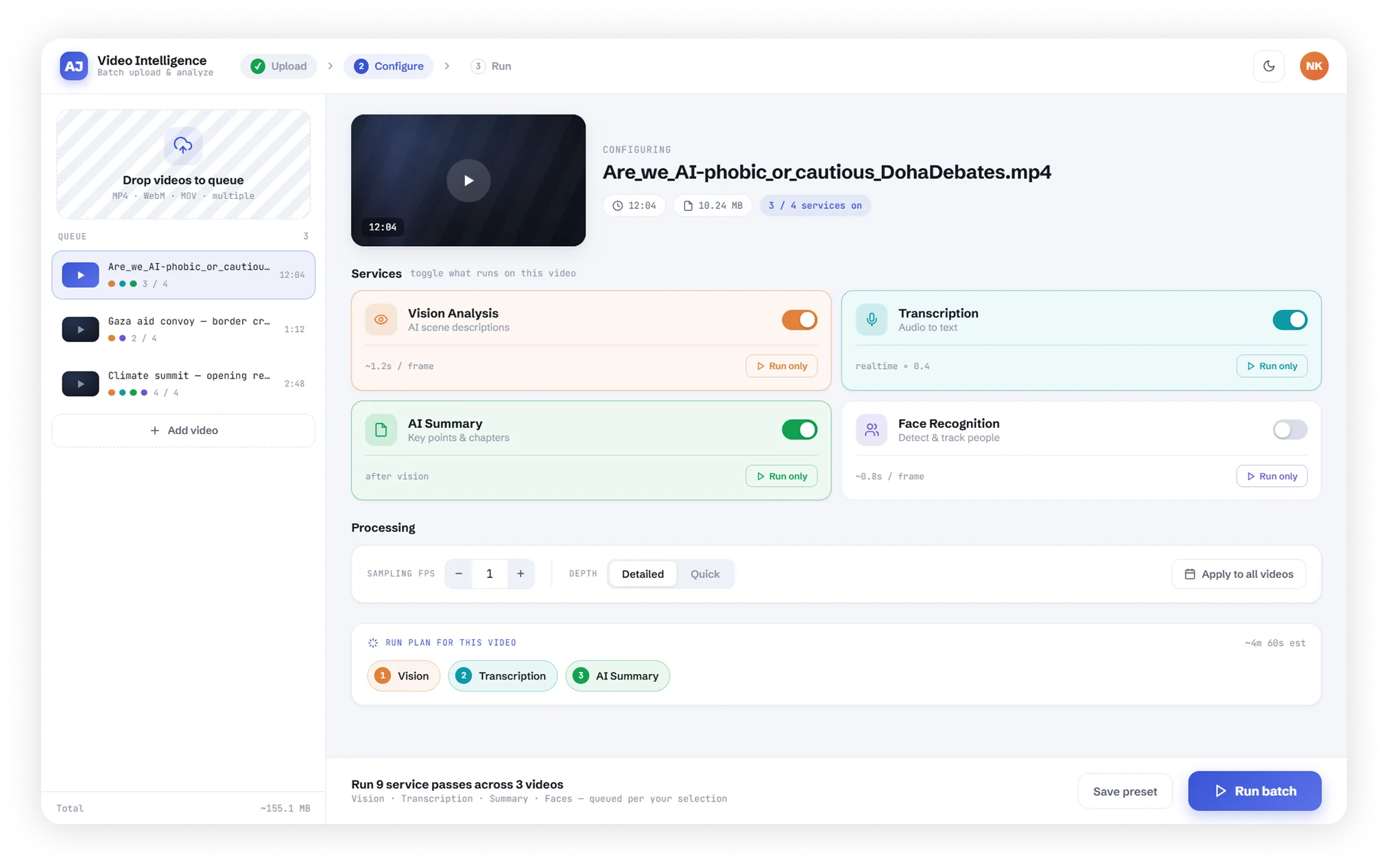Click the after vision label
Image resolution: width=1388 pixels, height=868 pixels.
tap(397, 477)
